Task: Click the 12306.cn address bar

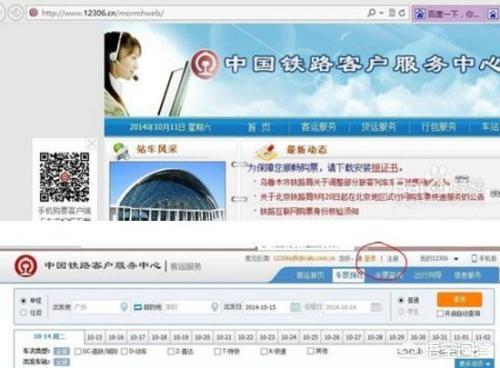Action: [x=197, y=13]
